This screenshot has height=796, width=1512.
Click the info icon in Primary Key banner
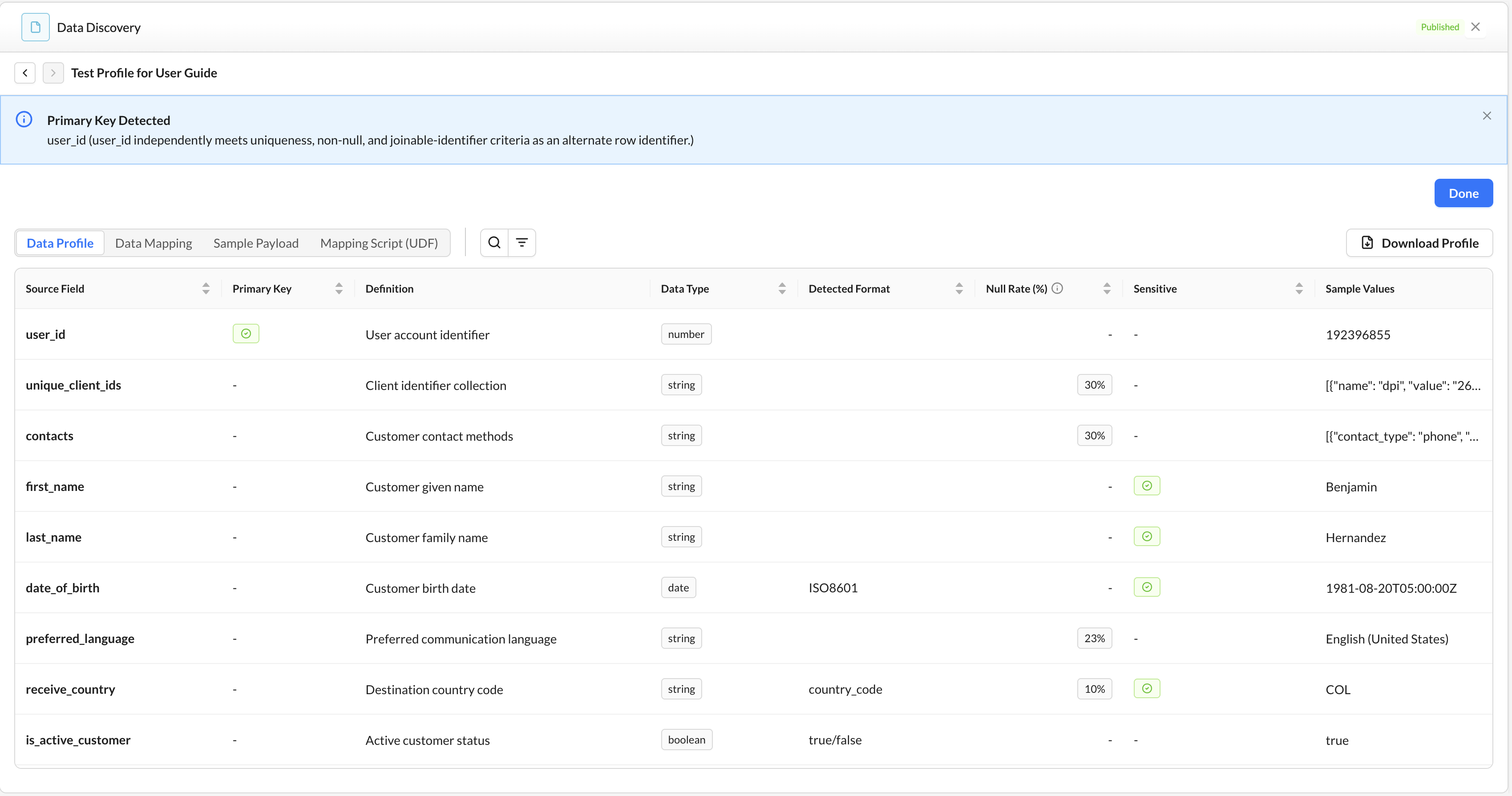coord(24,120)
